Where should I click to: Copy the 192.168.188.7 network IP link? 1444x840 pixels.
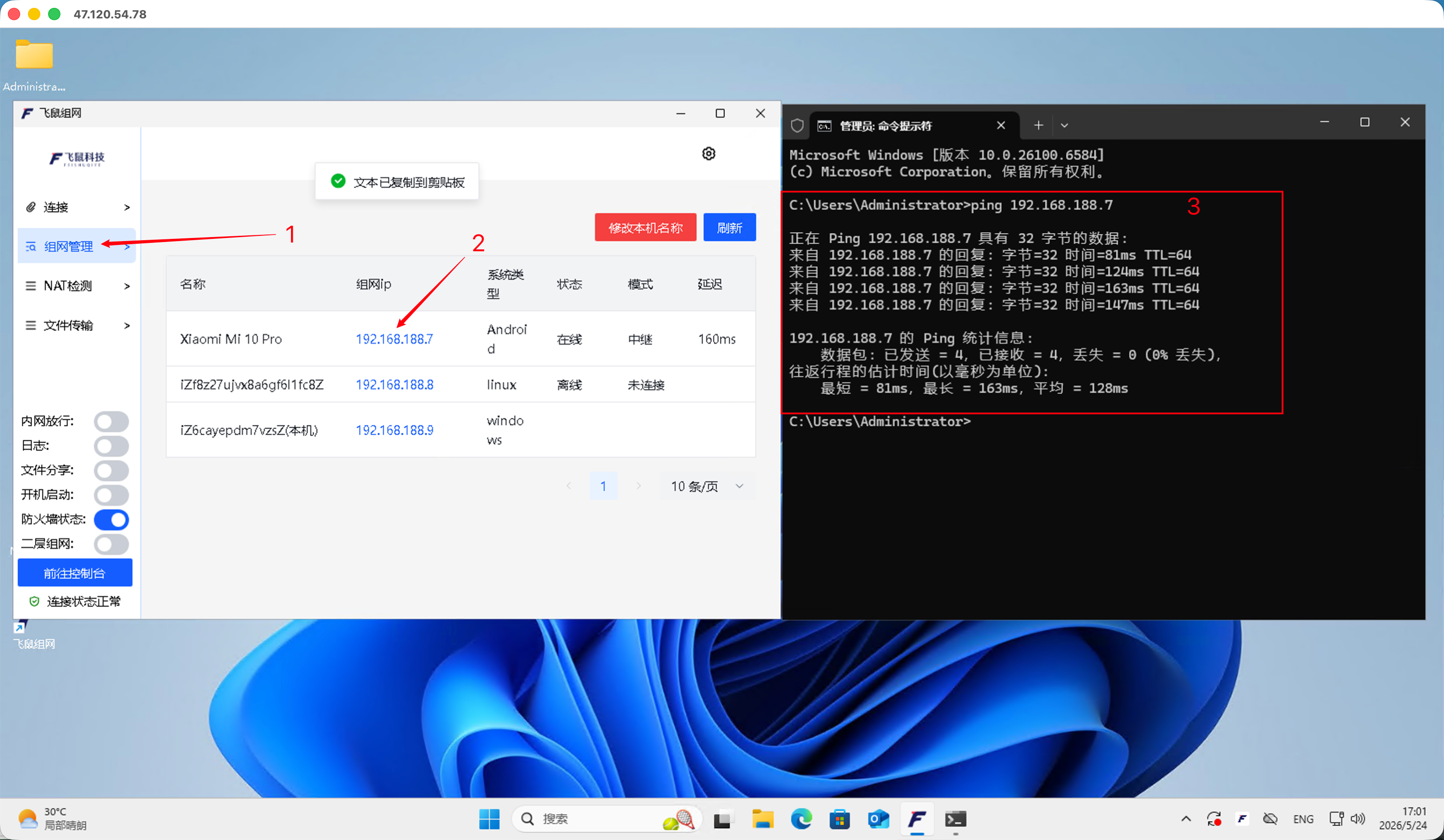(x=394, y=339)
